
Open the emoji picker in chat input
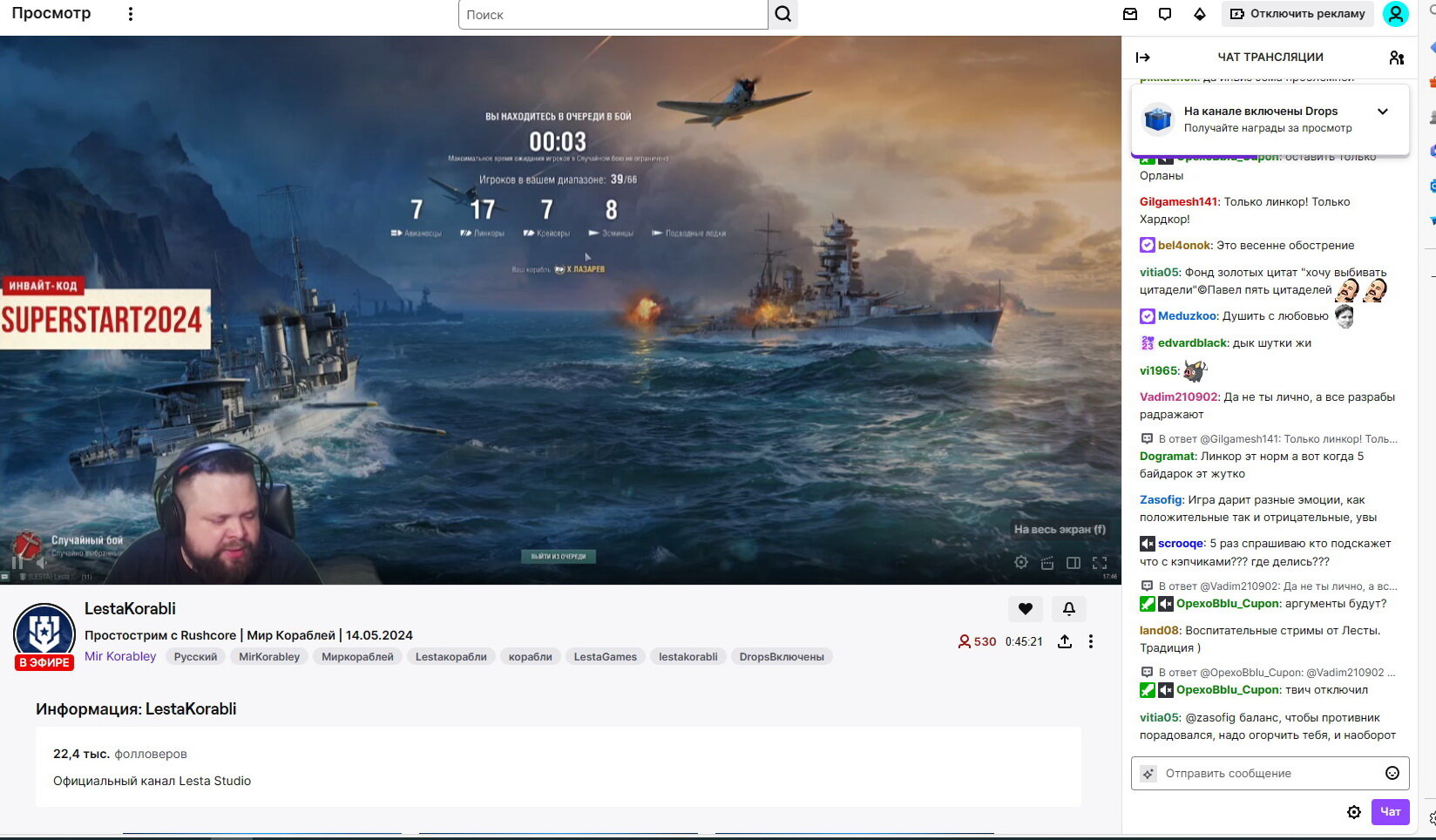pyautogui.click(x=1392, y=773)
